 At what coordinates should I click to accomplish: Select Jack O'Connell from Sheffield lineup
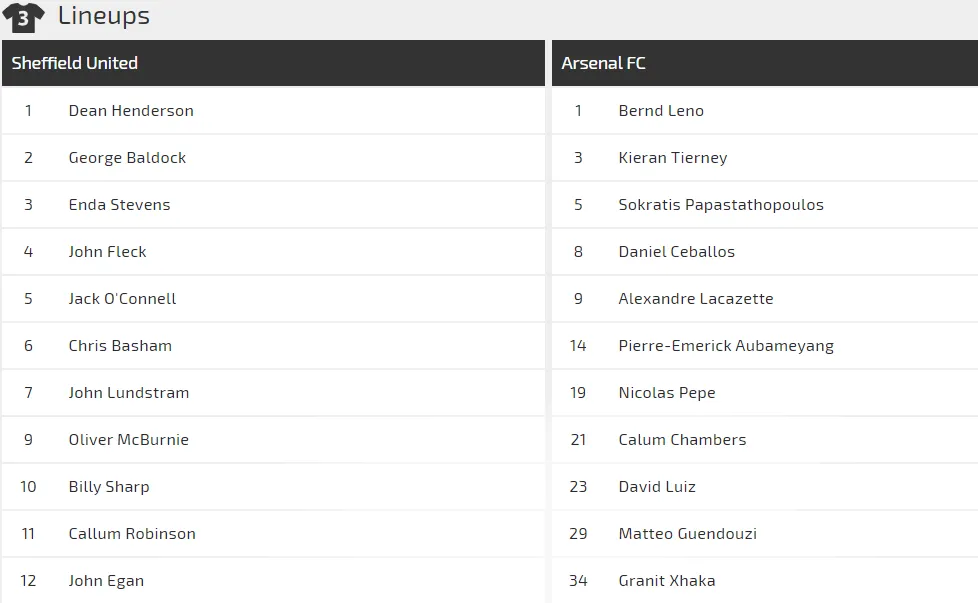pyautogui.click(x=122, y=299)
